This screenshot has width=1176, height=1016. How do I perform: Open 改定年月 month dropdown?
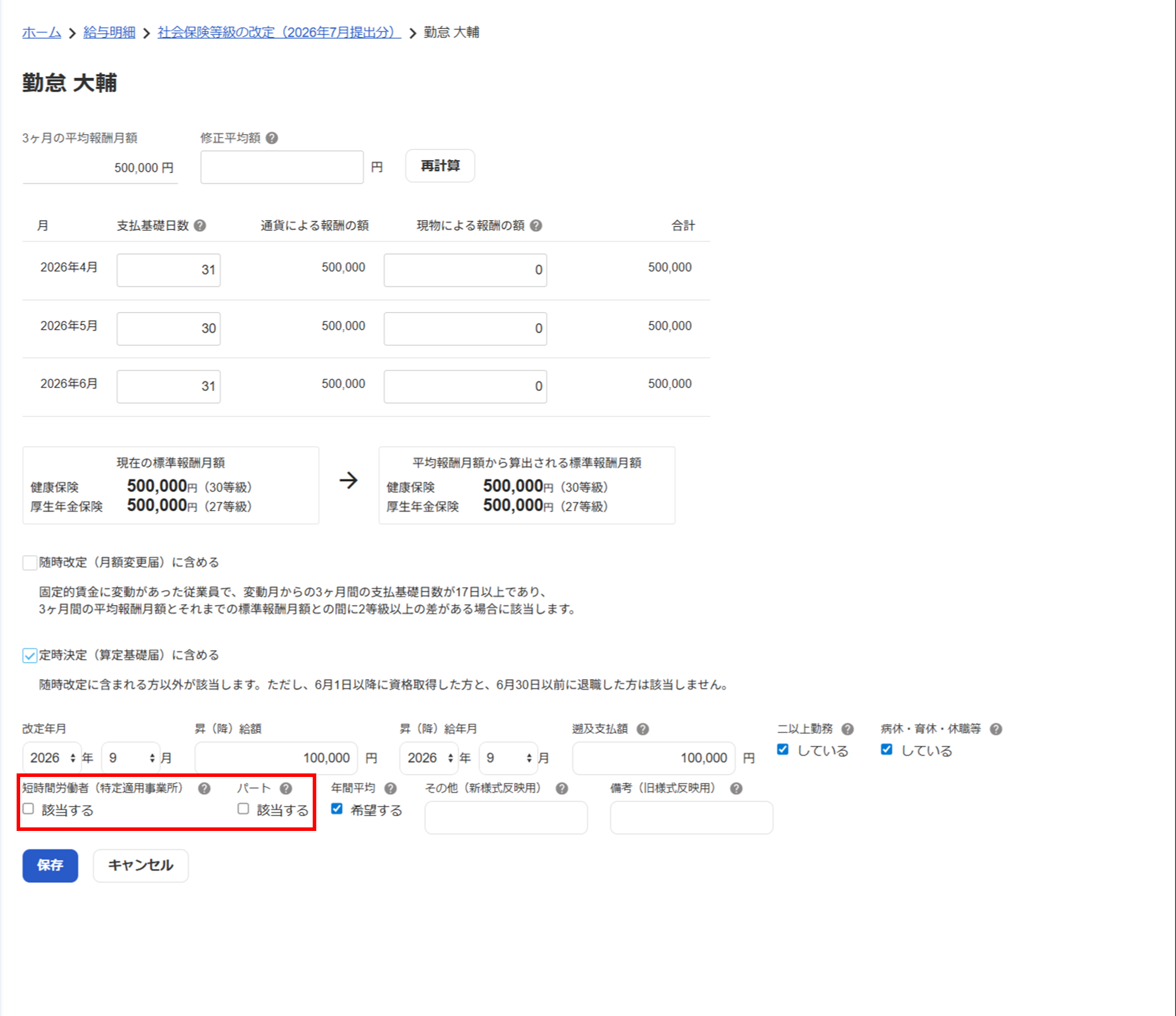tap(131, 758)
